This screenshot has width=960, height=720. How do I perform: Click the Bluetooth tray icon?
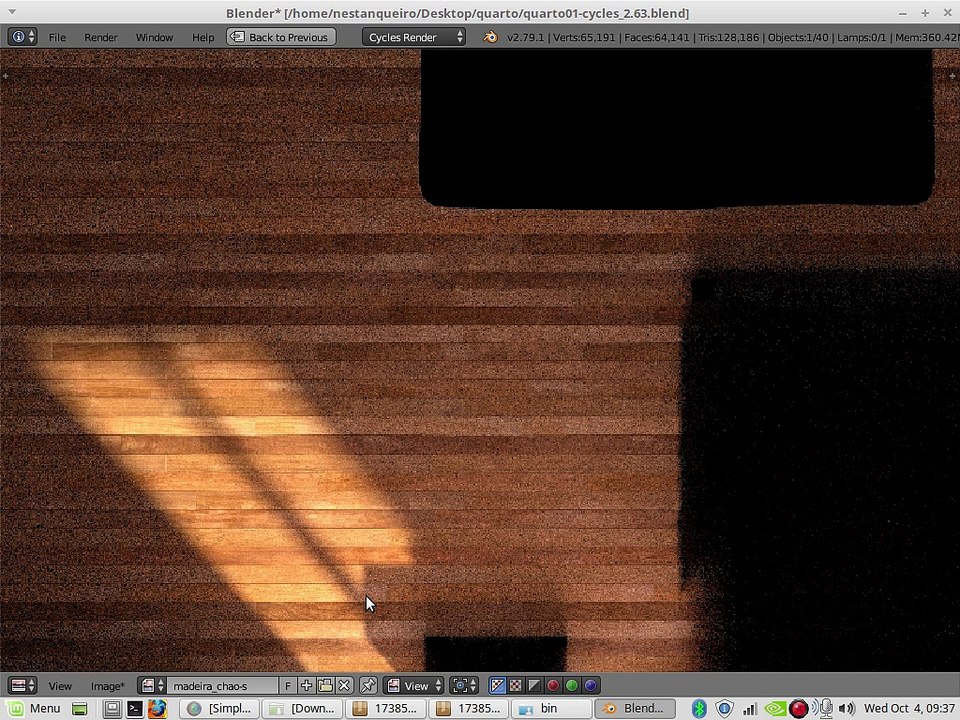click(699, 709)
